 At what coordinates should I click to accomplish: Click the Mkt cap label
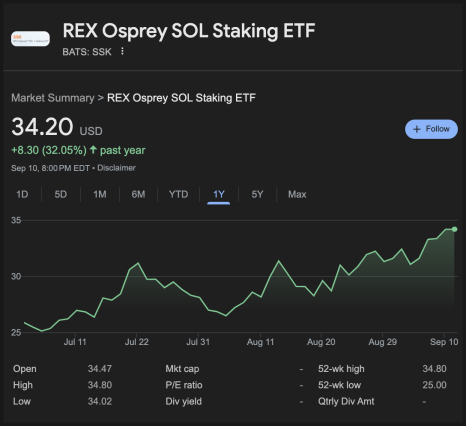click(x=182, y=369)
